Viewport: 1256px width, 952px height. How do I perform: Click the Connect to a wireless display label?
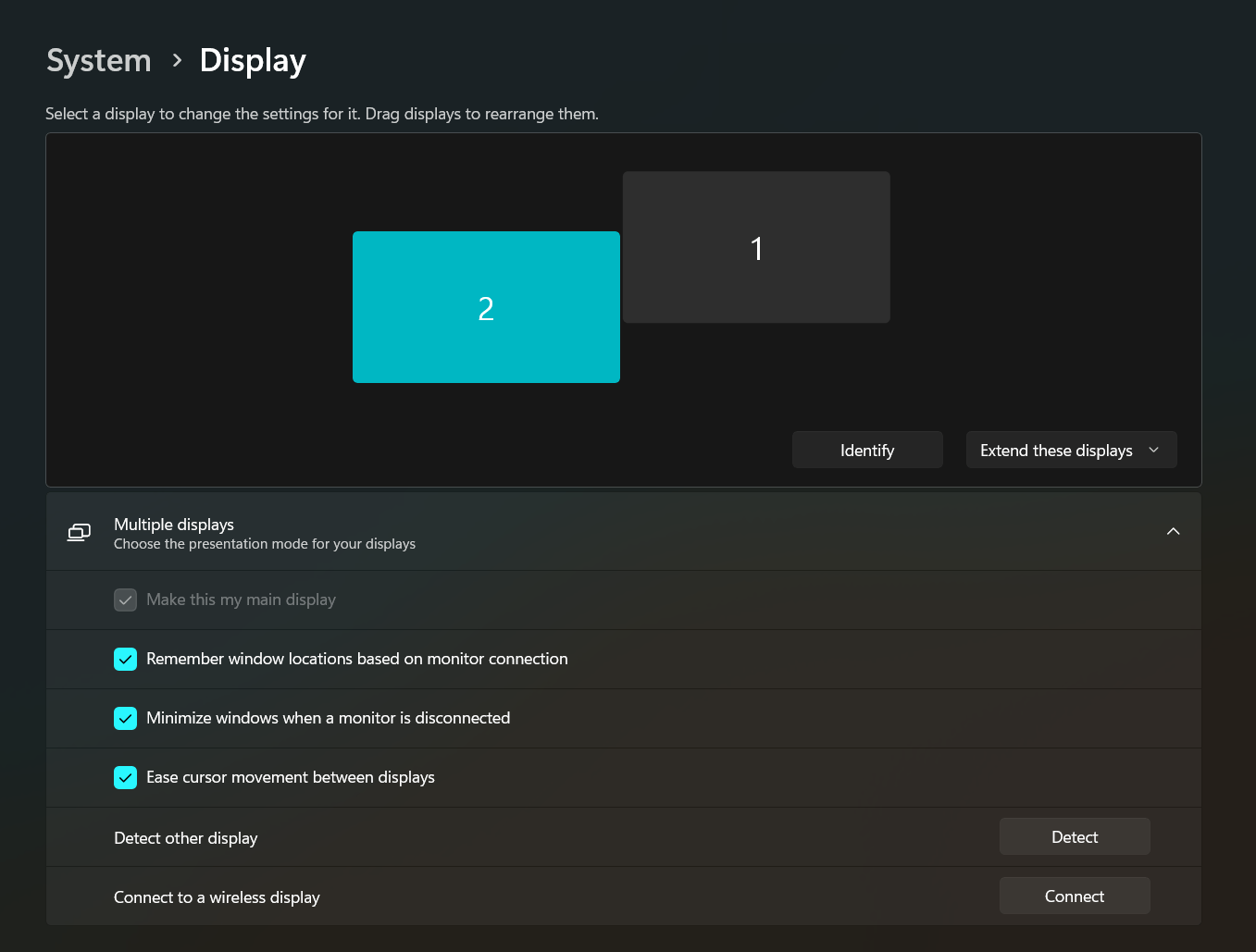point(217,897)
